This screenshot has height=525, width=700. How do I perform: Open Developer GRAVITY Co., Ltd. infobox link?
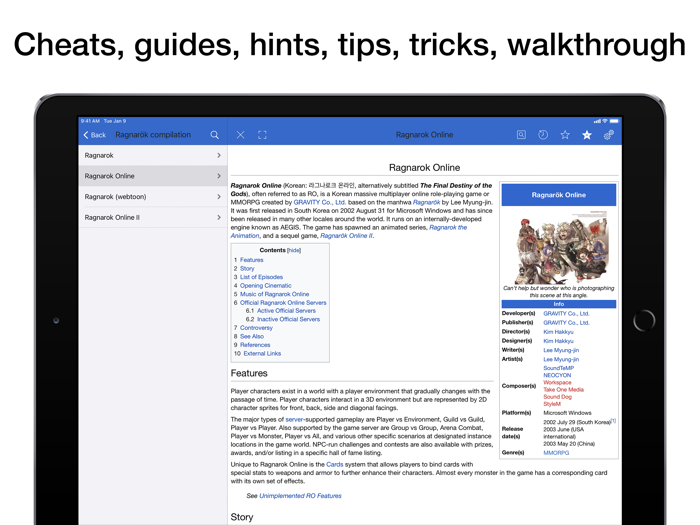point(566,313)
